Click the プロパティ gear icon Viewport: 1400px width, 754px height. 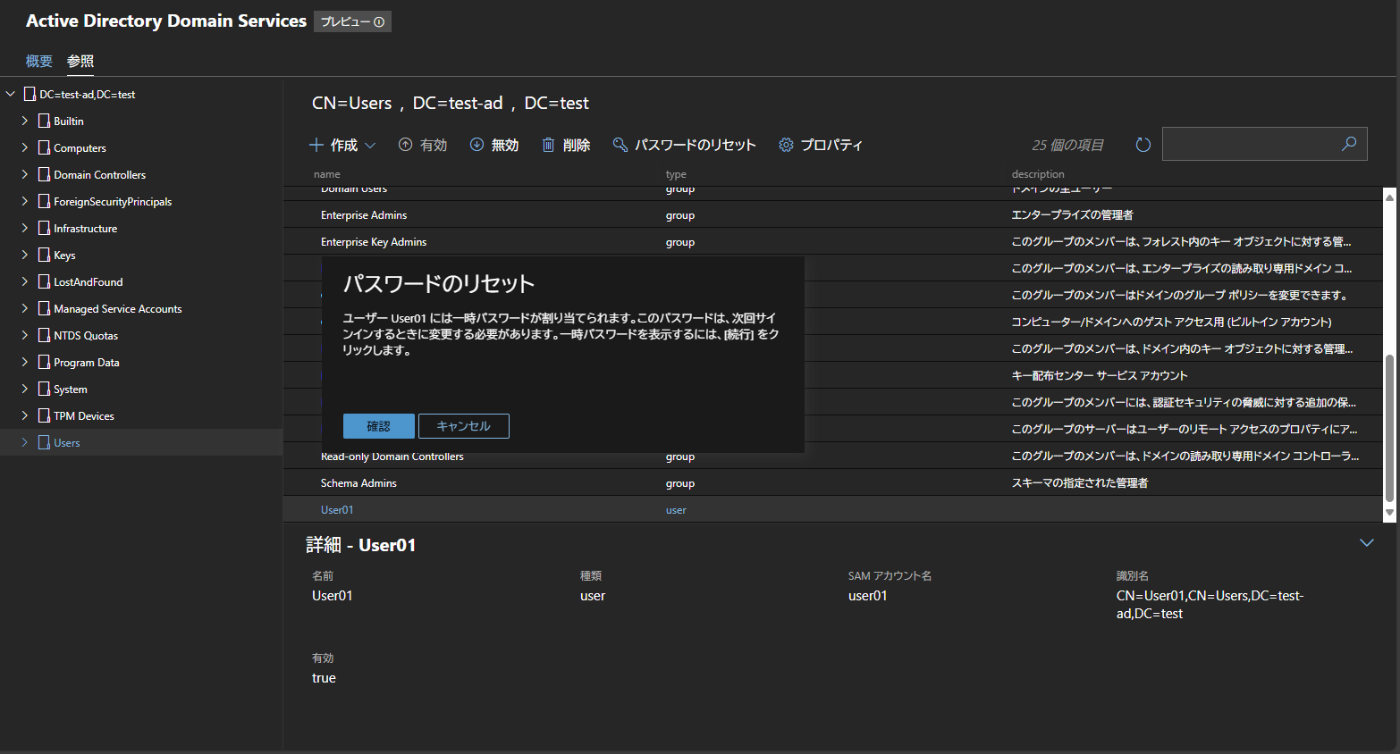786,145
